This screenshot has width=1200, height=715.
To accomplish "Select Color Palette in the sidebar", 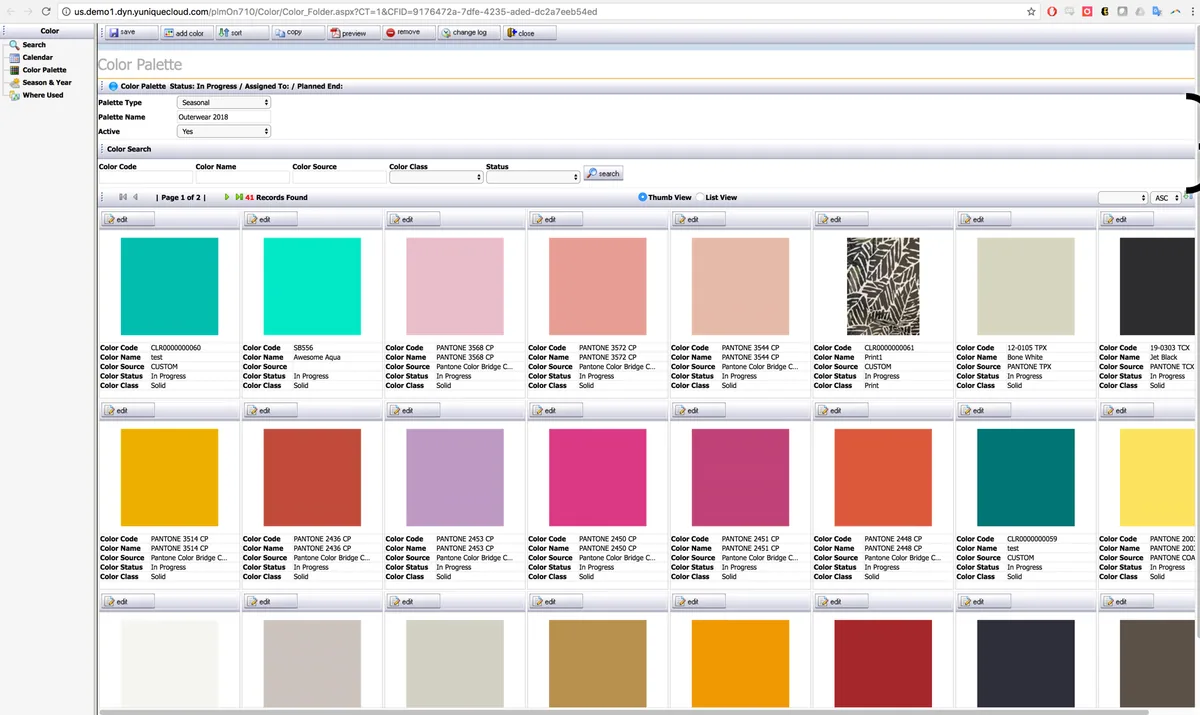I will point(45,70).
